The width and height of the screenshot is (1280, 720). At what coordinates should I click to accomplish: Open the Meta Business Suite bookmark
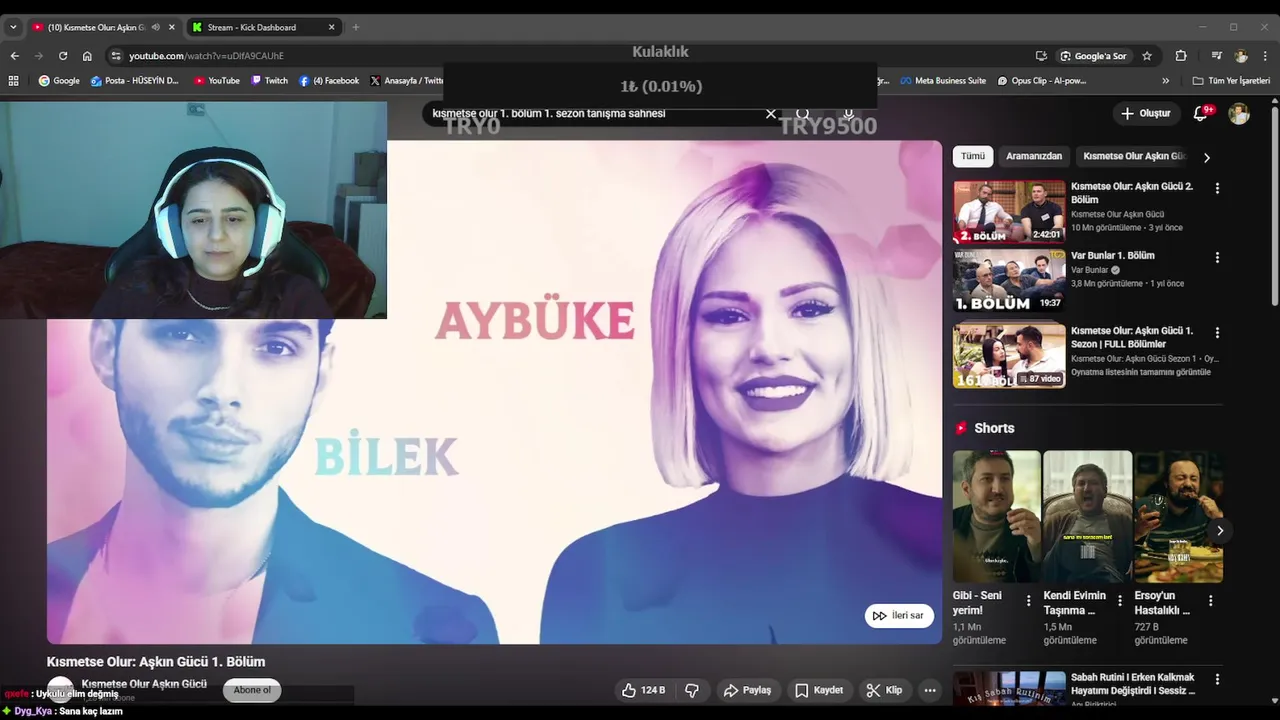point(943,81)
